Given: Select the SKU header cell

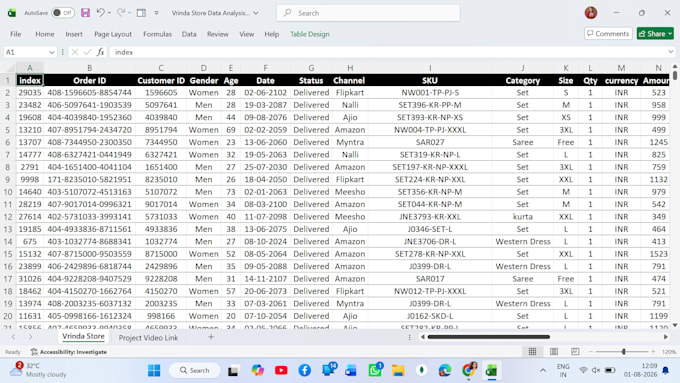Looking at the screenshot, I should pos(430,80).
